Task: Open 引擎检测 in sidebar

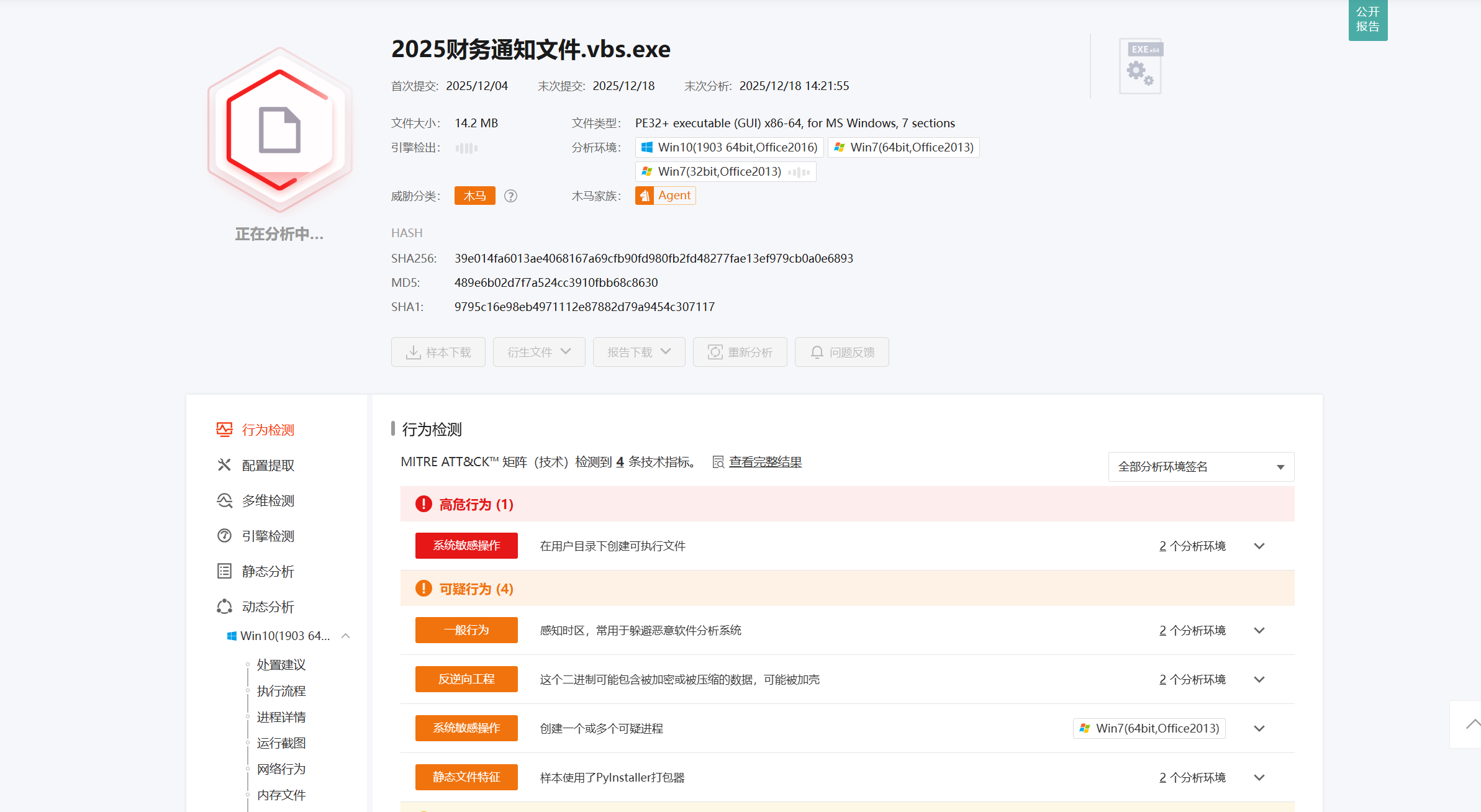Action: pyautogui.click(x=268, y=536)
